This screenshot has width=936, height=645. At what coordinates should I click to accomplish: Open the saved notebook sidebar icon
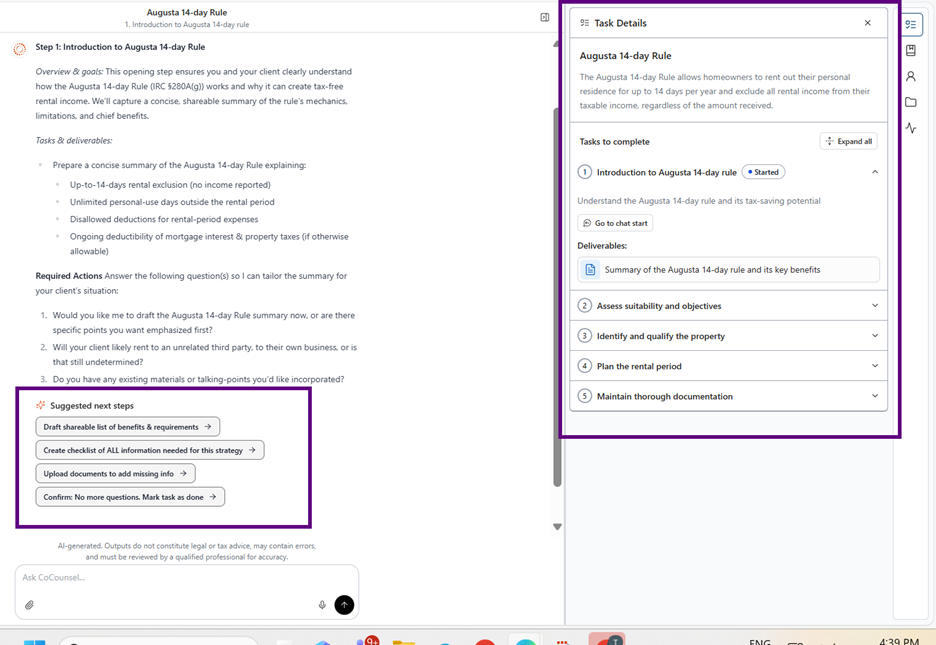point(911,50)
